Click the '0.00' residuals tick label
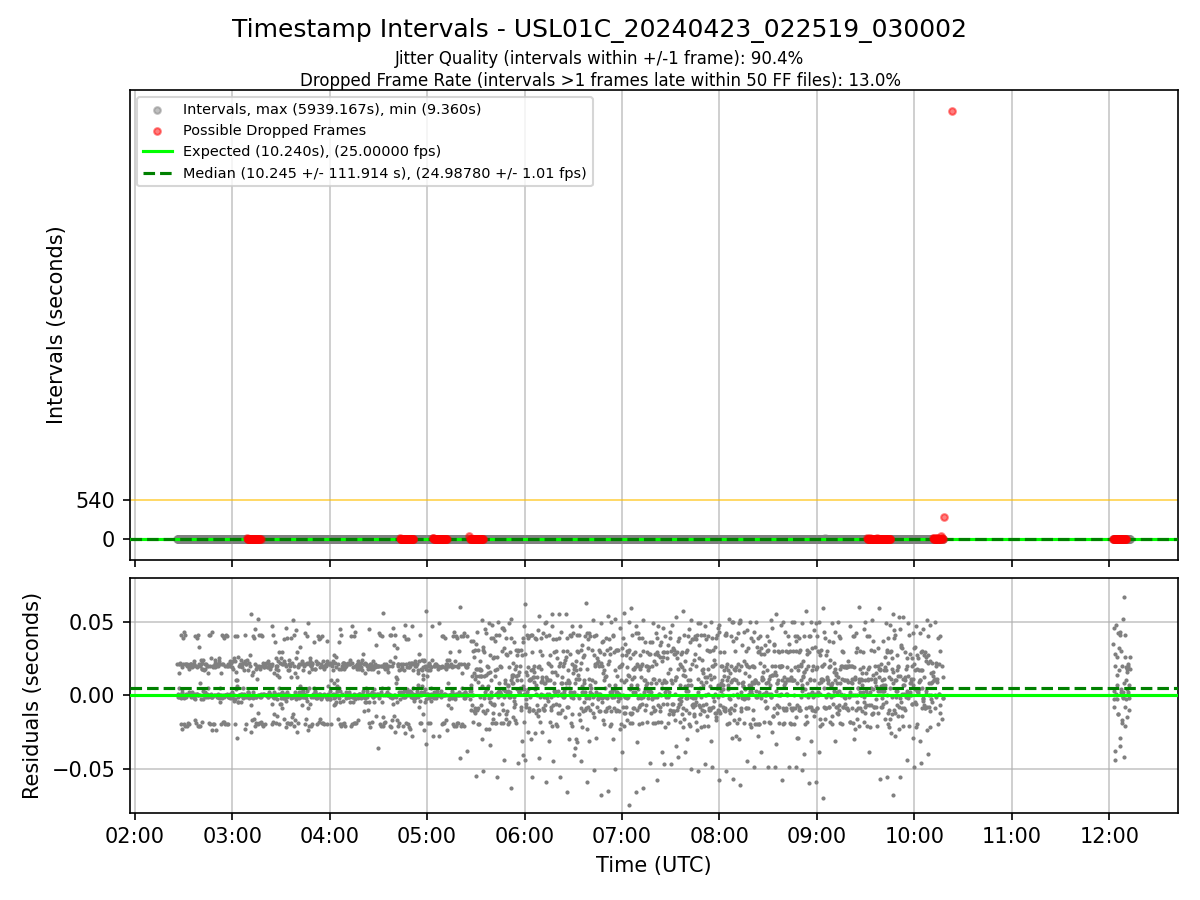Viewport: 1200px width, 900px height. 91,695
